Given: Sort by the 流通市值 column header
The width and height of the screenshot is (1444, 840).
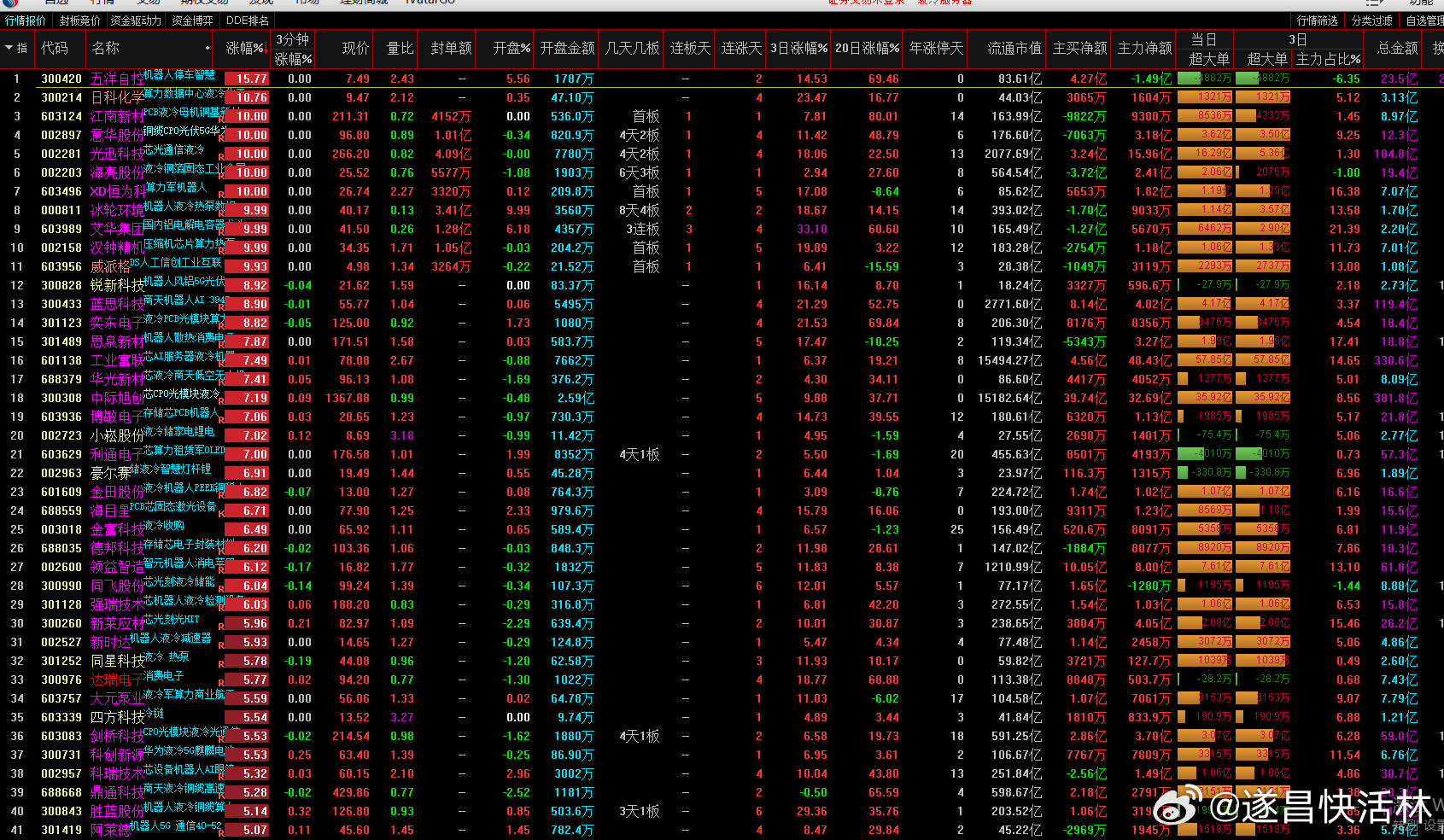Looking at the screenshot, I should coord(1014,49).
